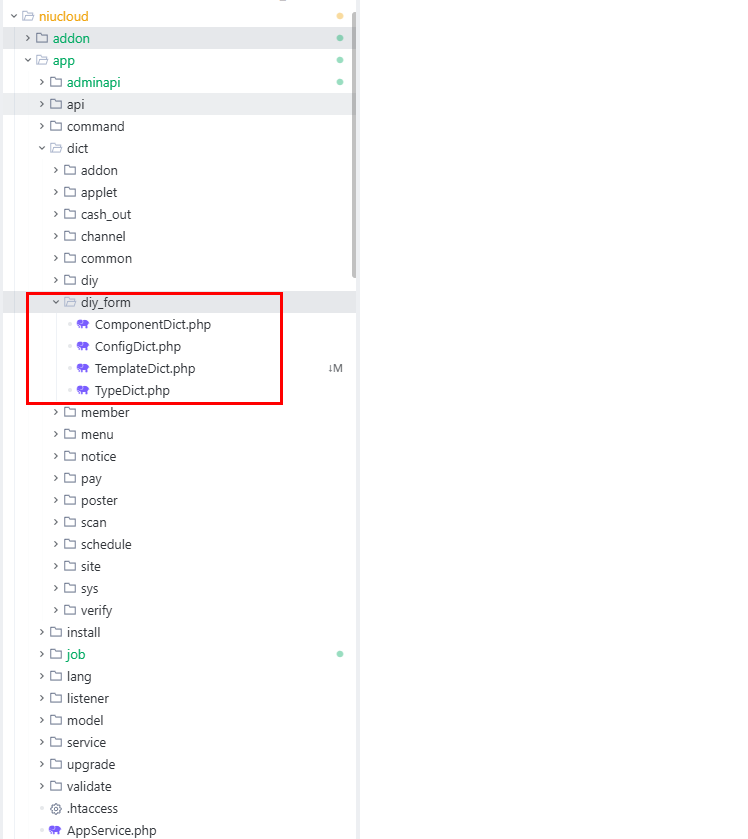Image resolution: width=748 pixels, height=839 pixels.
Task: Click the gear icon beside .htaccess
Action: click(x=56, y=808)
